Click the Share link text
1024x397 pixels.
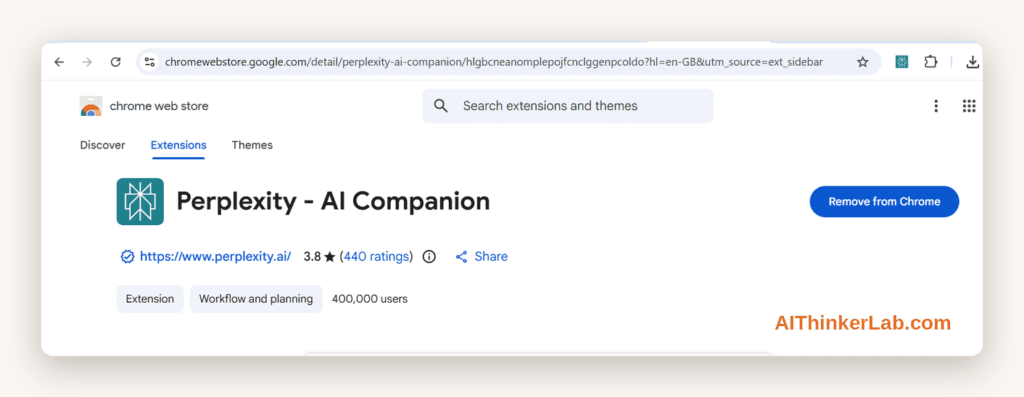click(x=491, y=257)
